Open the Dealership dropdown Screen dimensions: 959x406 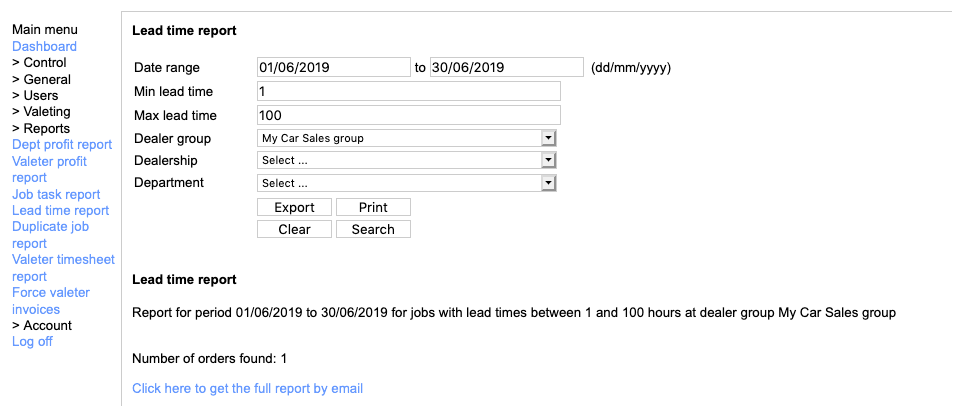406,160
